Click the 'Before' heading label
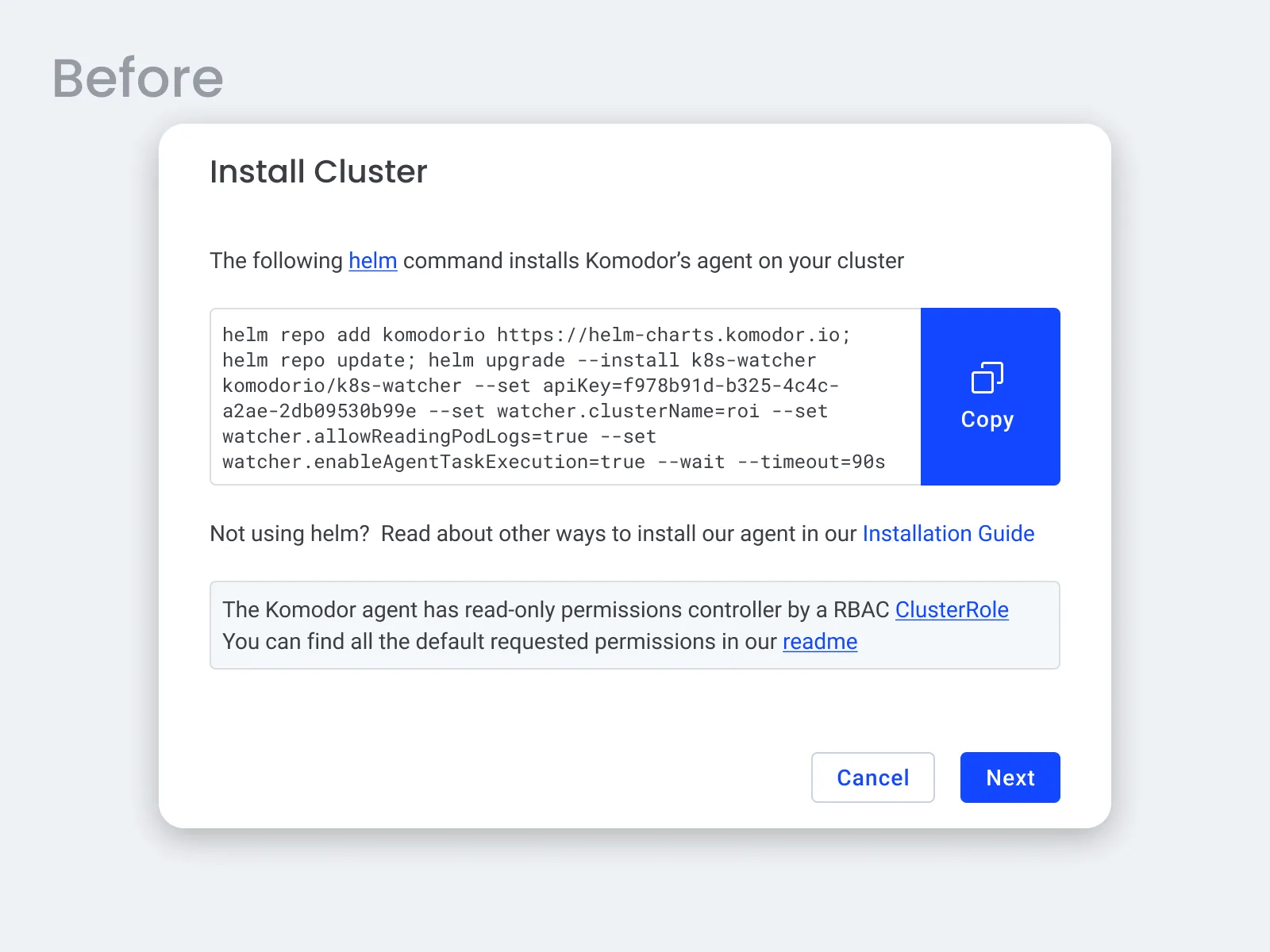This screenshot has height=952, width=1270. (138, 78)
